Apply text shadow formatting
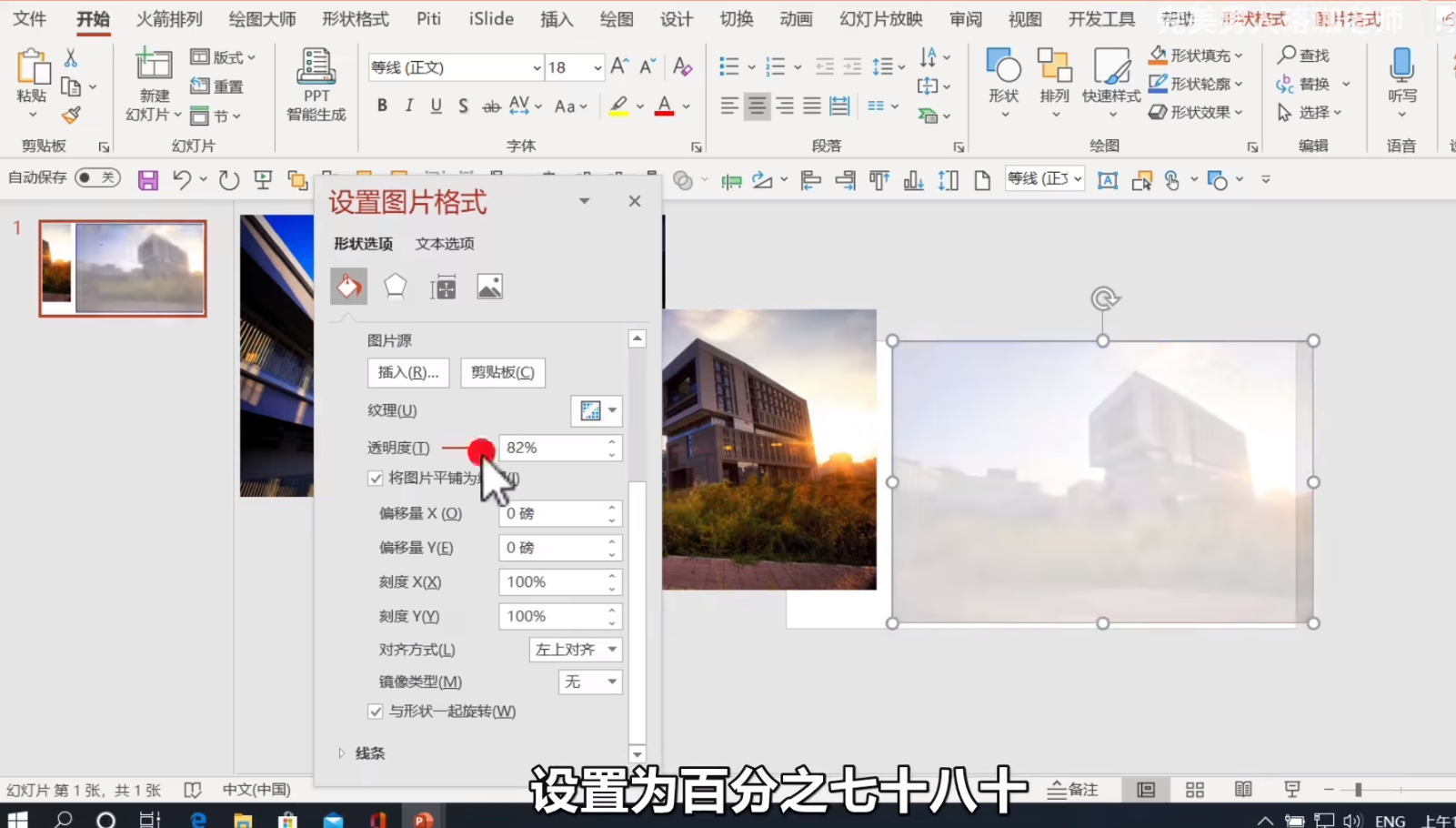 click(464, 106)
